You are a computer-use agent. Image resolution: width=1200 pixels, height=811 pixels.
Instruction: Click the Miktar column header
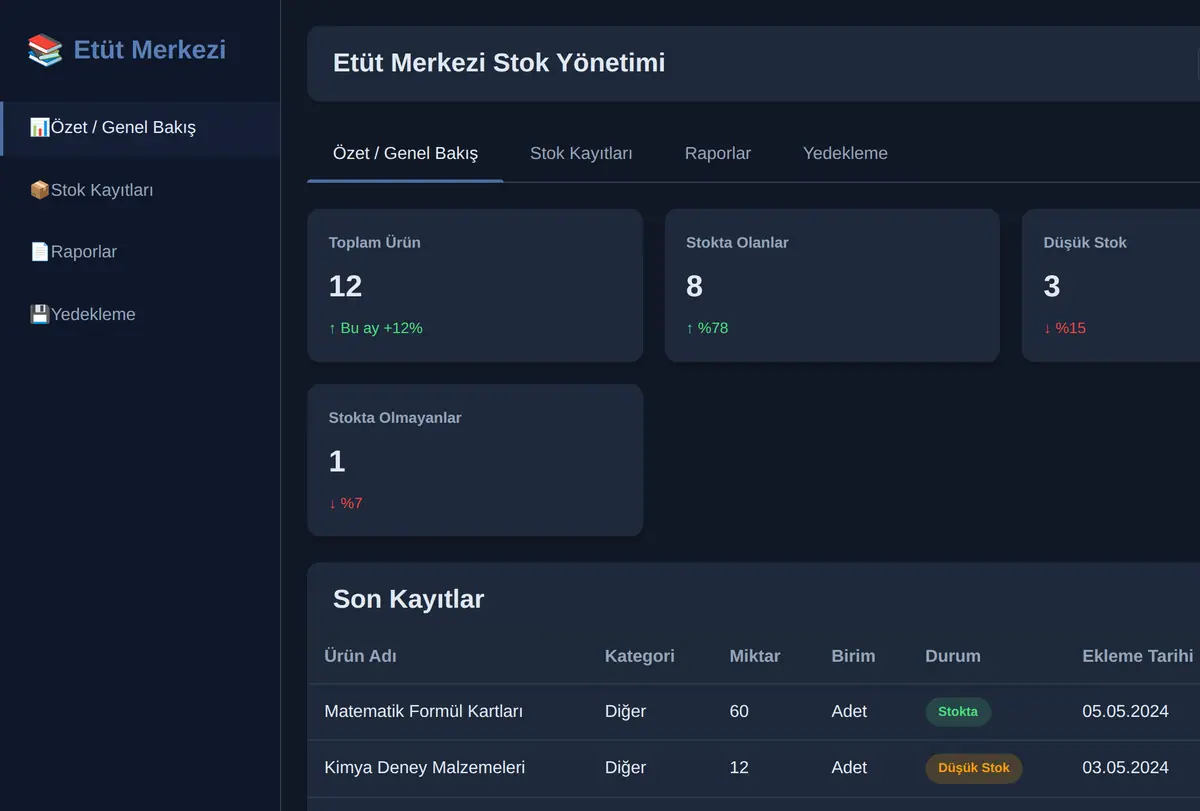pos(755,656)
